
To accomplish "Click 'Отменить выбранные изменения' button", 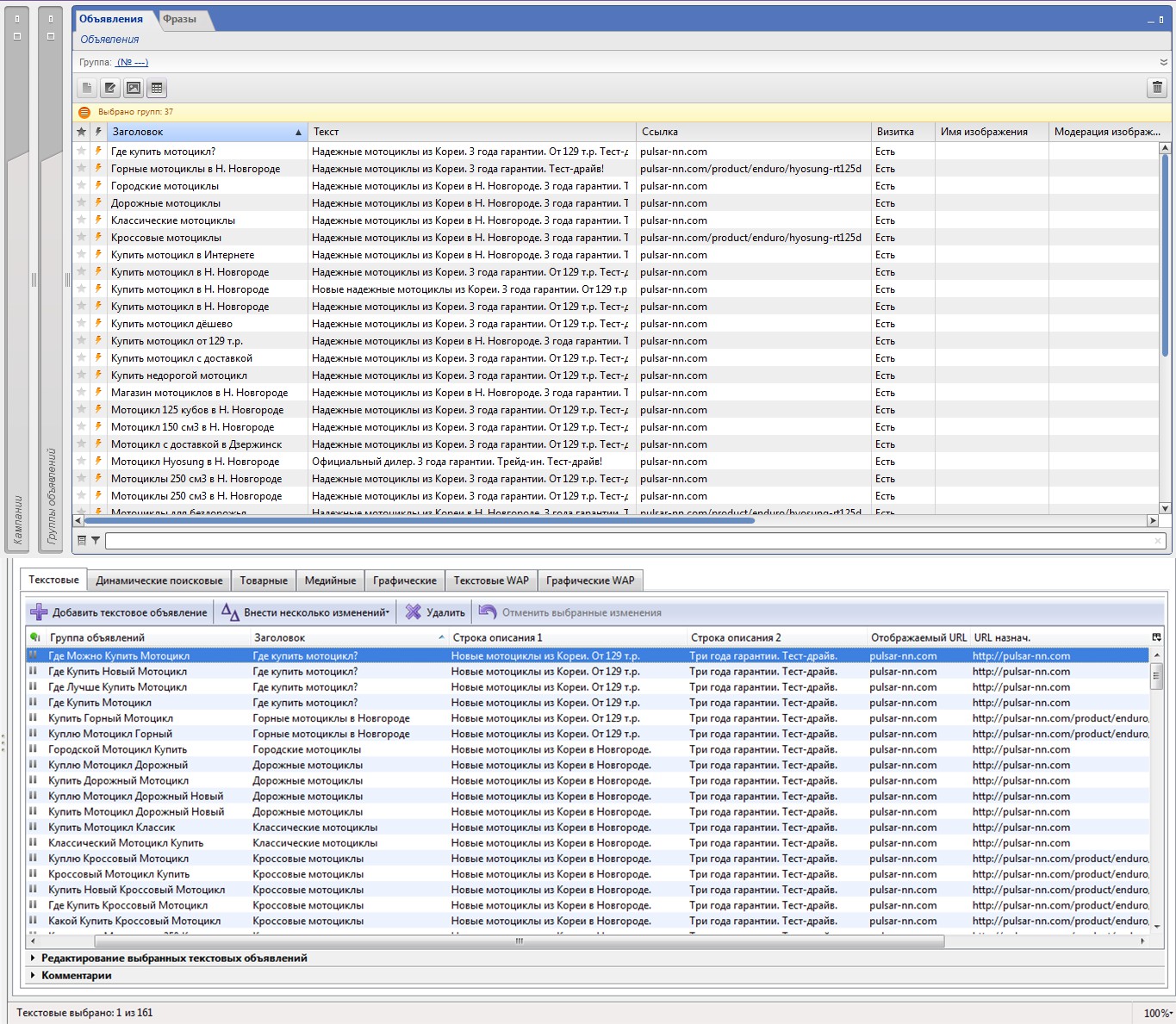I will (570, 612).
